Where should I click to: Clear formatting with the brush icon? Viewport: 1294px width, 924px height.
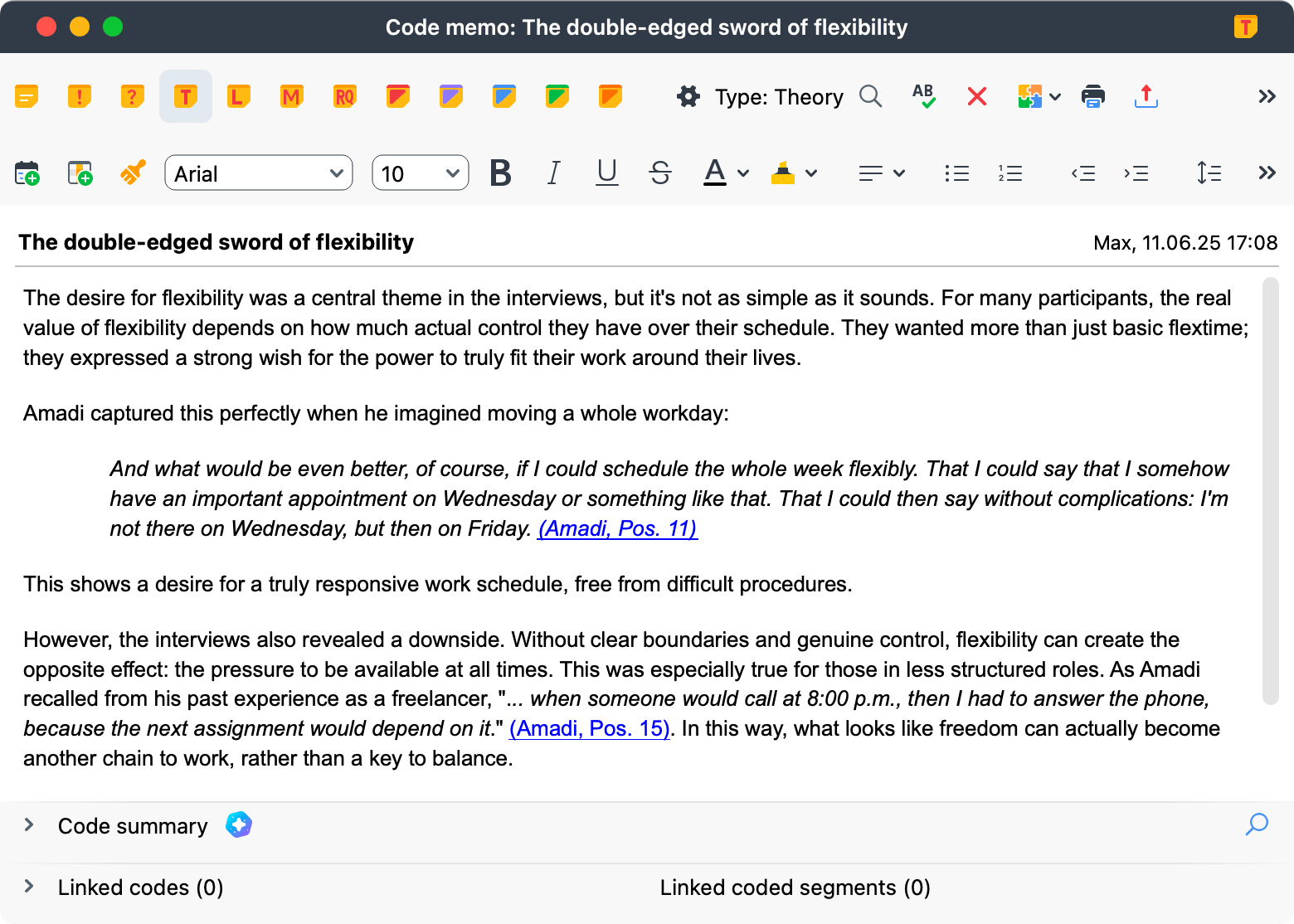(133, 173)
